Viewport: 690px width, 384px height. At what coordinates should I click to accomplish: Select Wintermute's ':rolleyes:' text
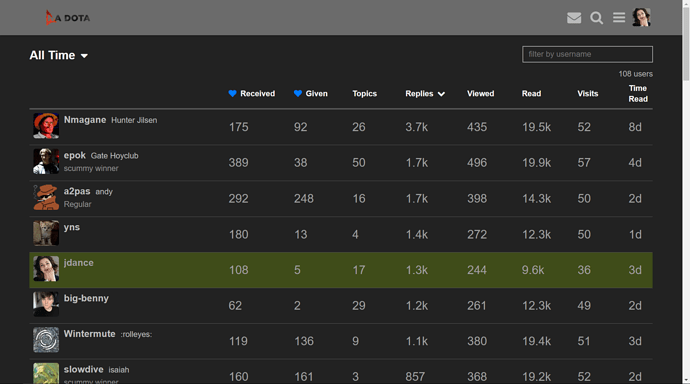pyautogui.click(x=136, y=334)
